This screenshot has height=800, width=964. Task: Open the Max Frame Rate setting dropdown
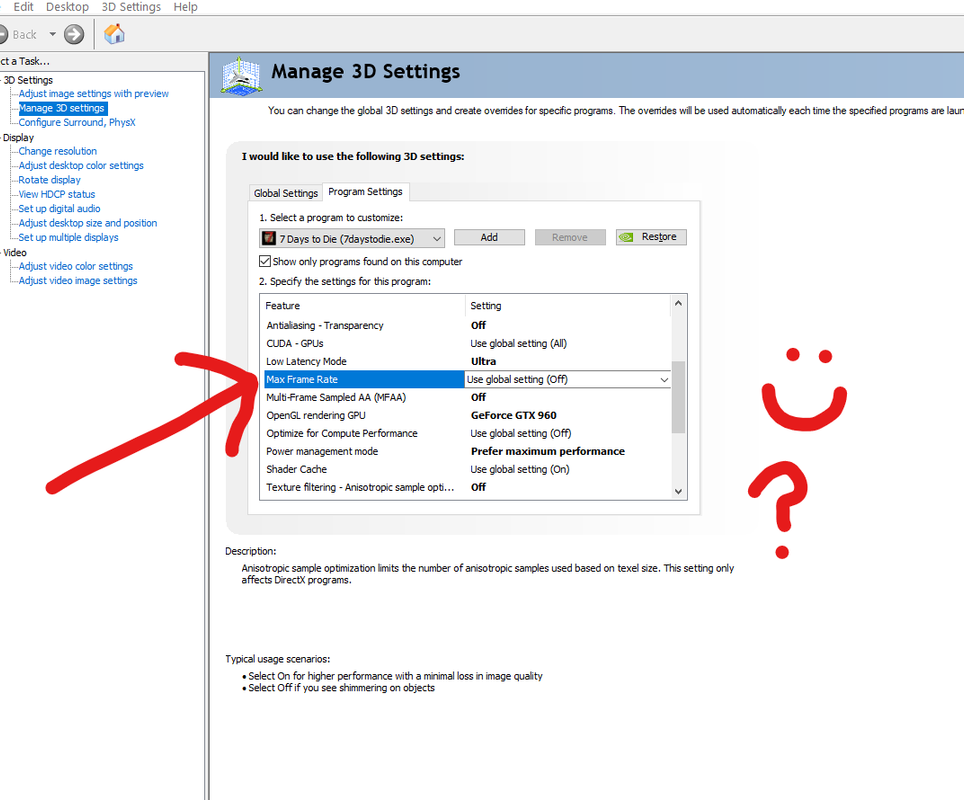tap(664, 379)
